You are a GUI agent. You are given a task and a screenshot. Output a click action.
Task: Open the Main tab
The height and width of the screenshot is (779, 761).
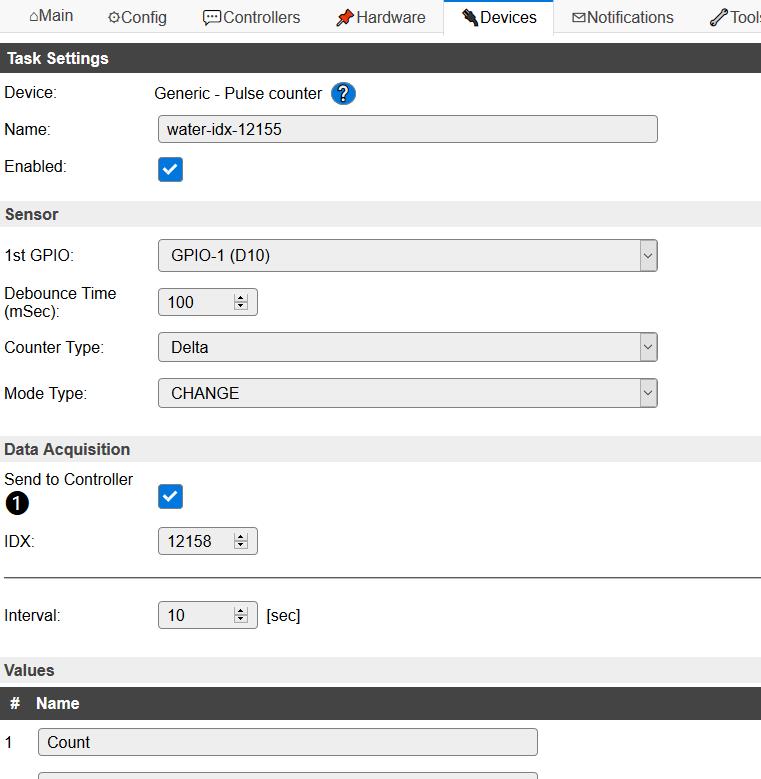pyautogui.click(x=51, y=16)
